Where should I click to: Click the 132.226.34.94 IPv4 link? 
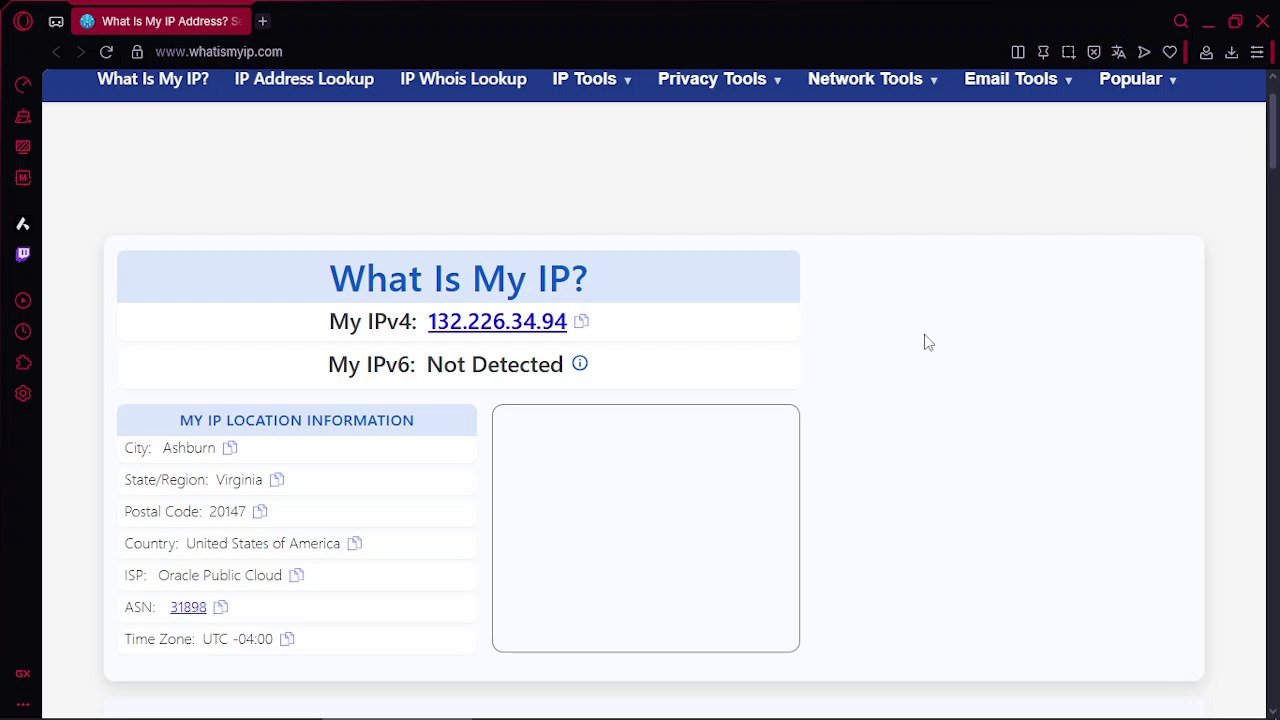pos(497,321)
